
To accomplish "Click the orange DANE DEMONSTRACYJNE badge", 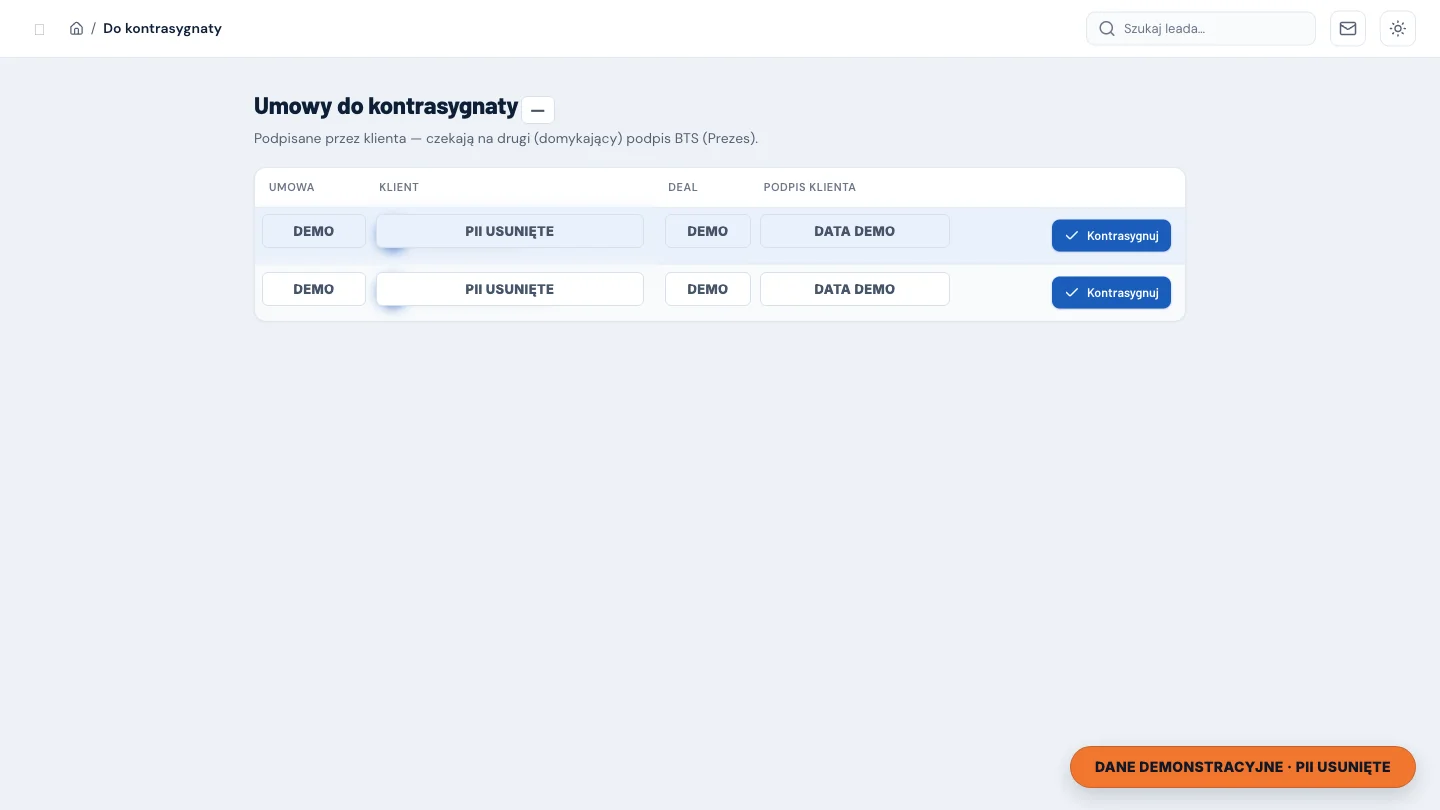I will point(1243,767).
